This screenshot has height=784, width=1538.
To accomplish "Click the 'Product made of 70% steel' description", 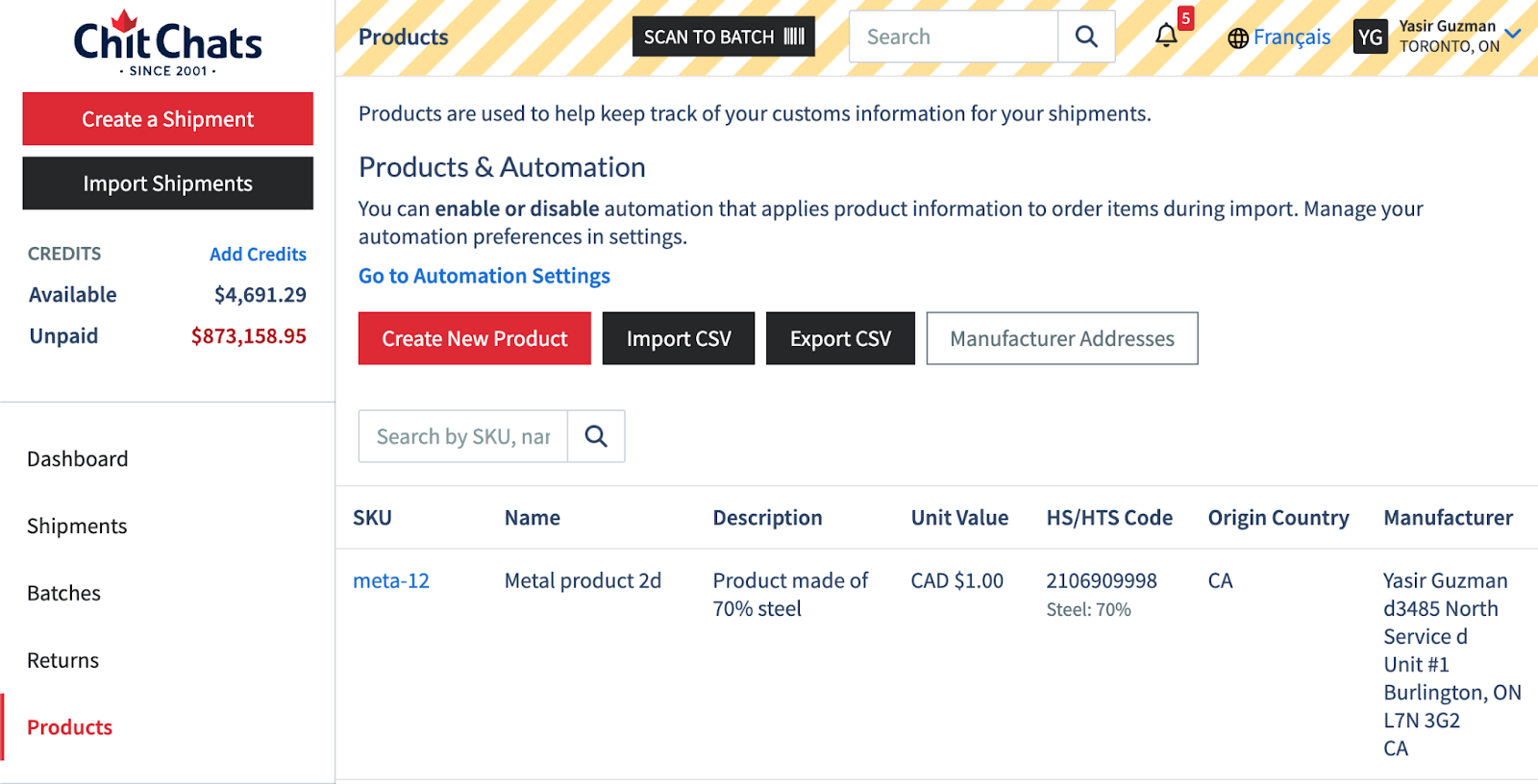I will click(x=790, y=594).
